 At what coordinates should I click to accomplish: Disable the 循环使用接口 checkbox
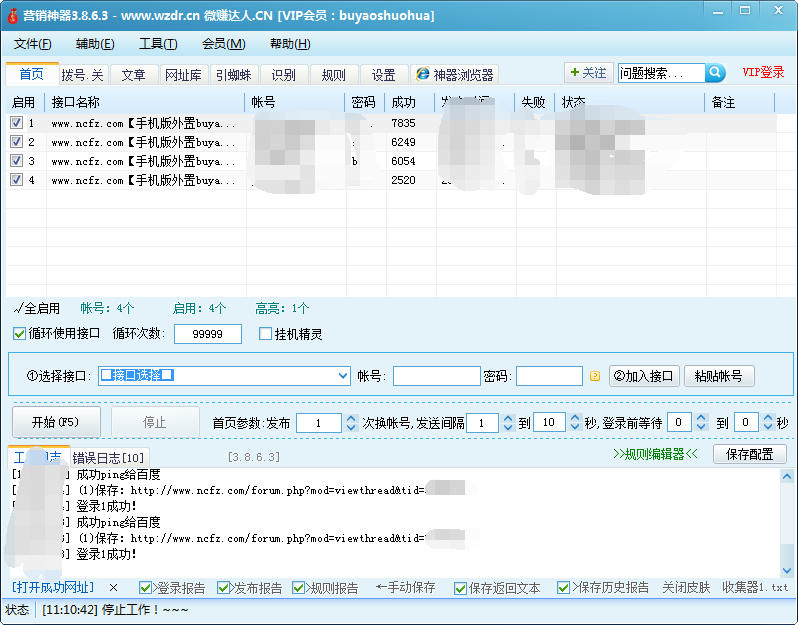click(x=19, y=334)
